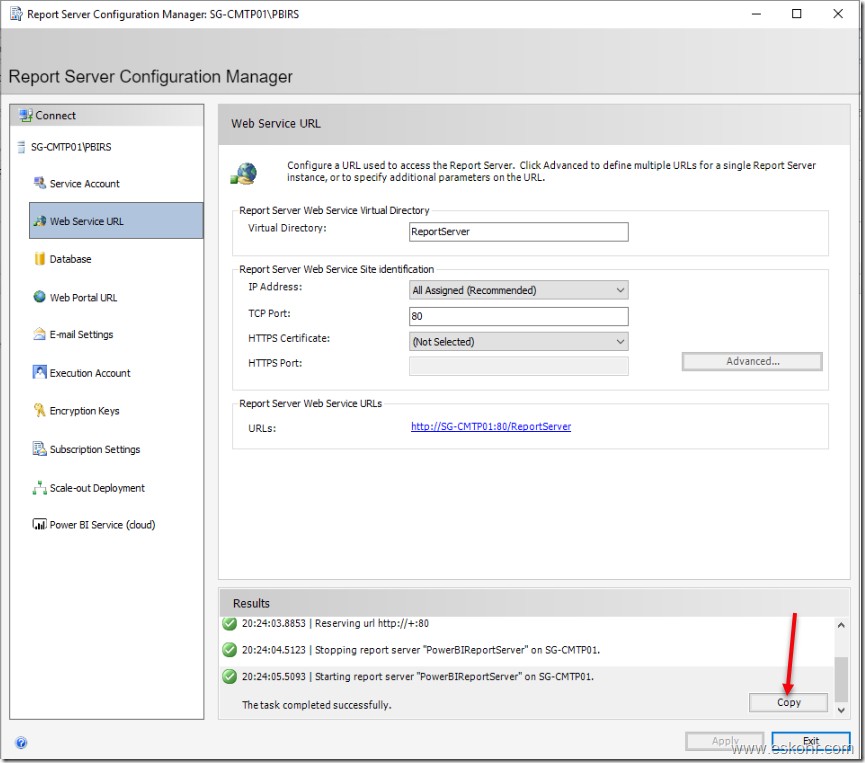
Task: Open Execution Account icon
Action: (x=40, y=373)
